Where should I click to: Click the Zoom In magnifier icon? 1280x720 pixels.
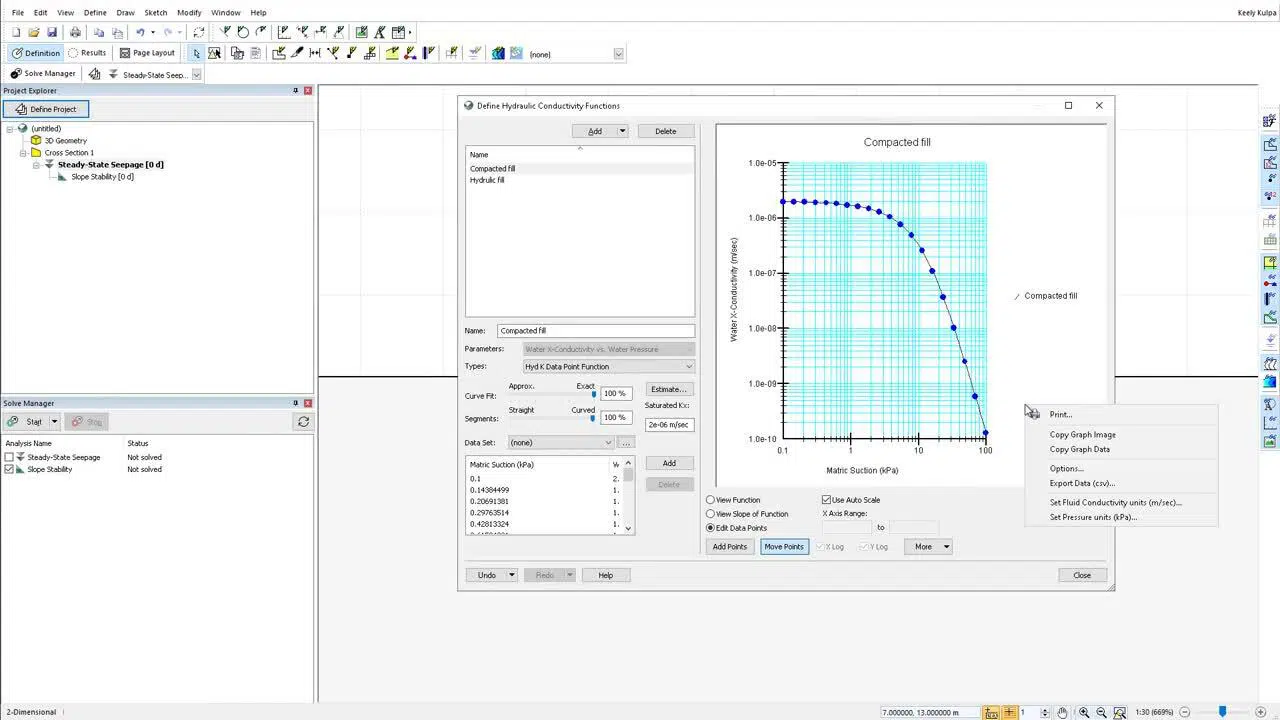point(1083,712)
